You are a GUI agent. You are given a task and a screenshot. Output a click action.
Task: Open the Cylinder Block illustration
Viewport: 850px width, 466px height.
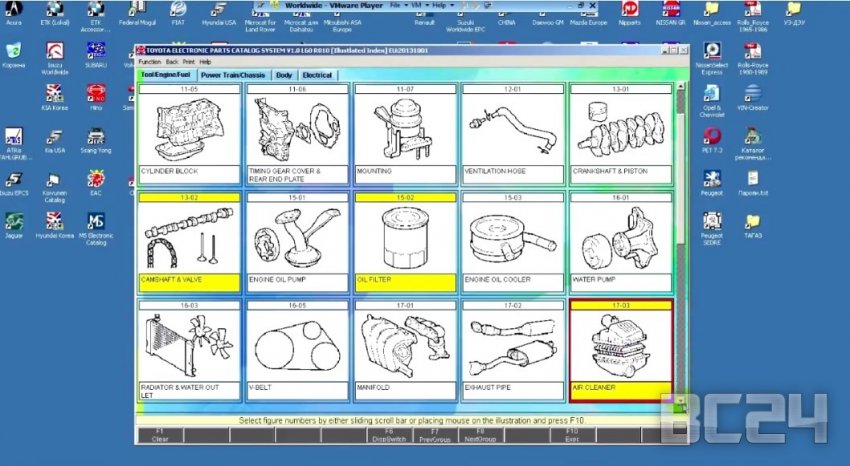click(189, 131)
